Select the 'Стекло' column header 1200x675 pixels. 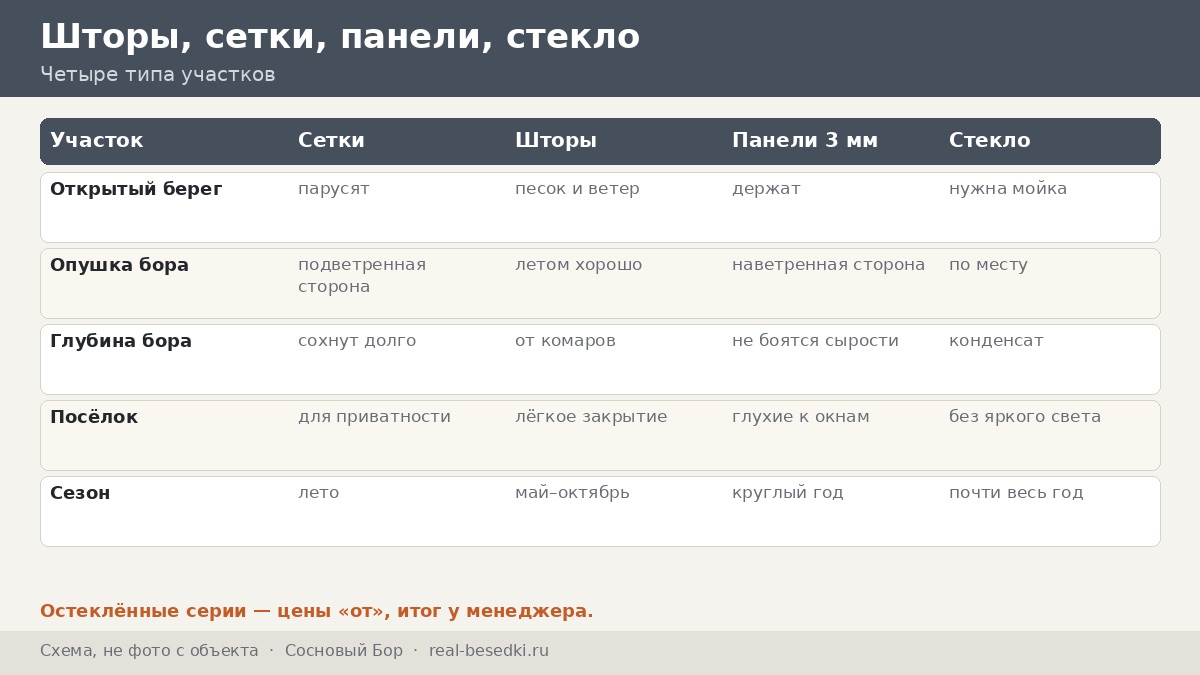[990, 141]
